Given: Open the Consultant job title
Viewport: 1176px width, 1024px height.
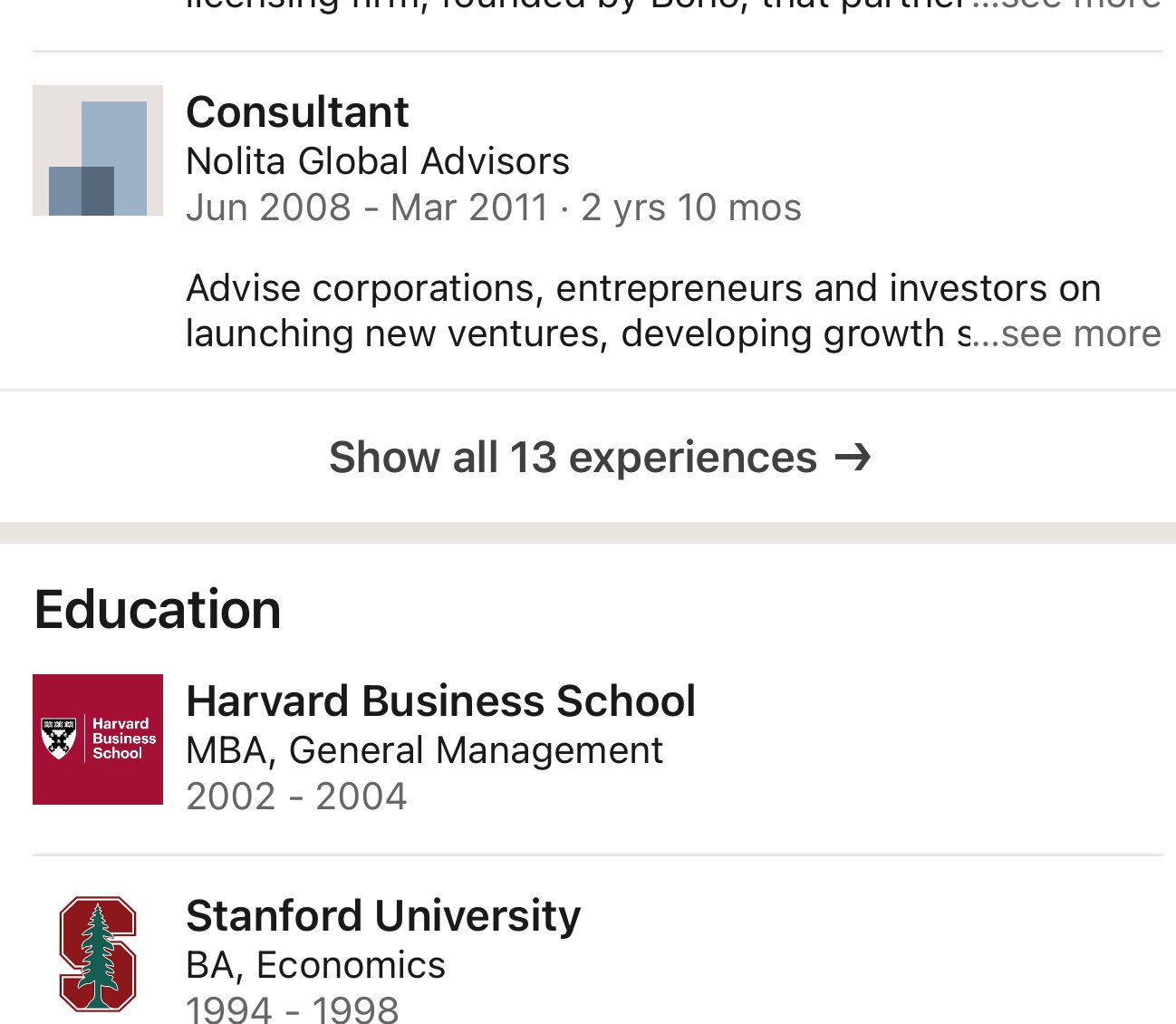Looking at the screenshot, I should [x=297, y=112].
